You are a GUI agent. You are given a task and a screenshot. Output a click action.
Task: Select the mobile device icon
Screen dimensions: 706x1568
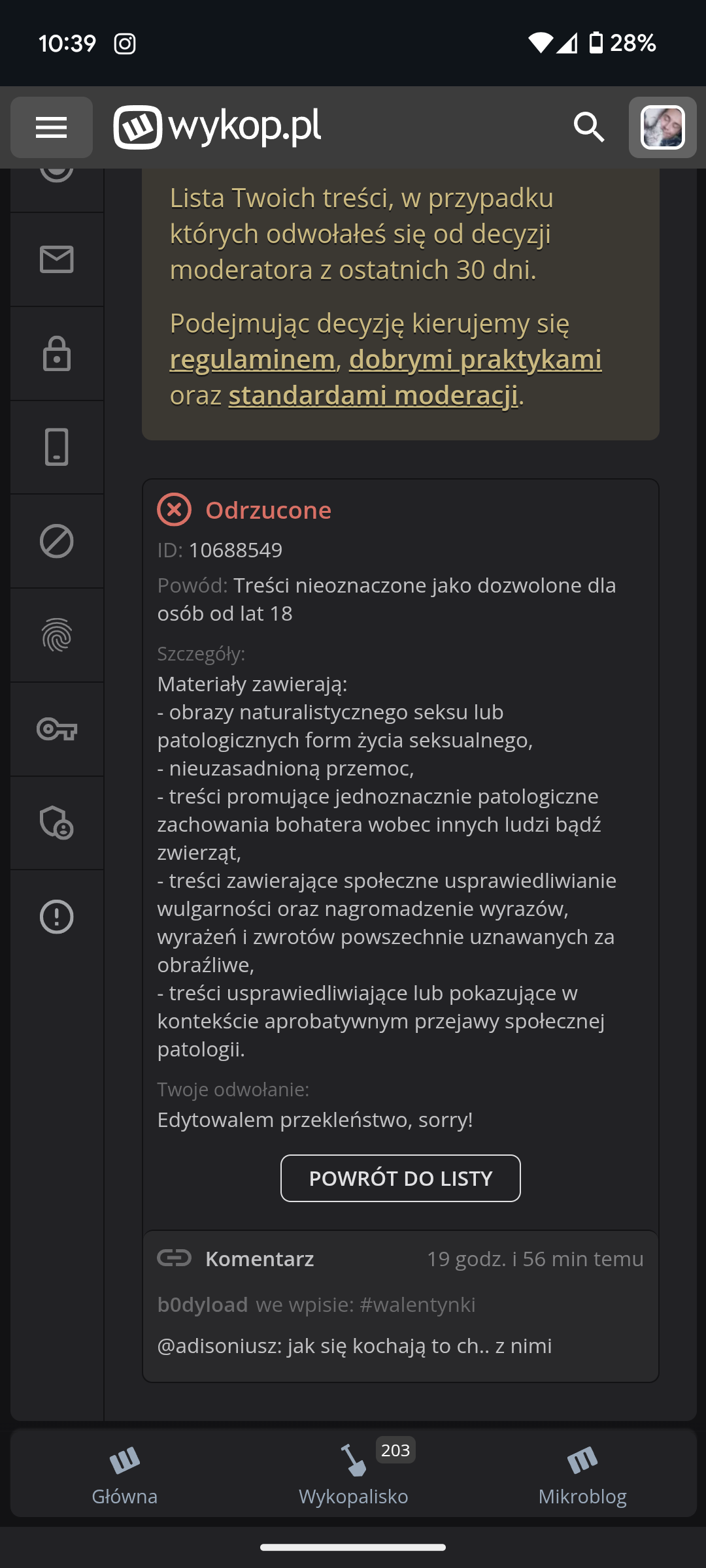coord(57,448)
